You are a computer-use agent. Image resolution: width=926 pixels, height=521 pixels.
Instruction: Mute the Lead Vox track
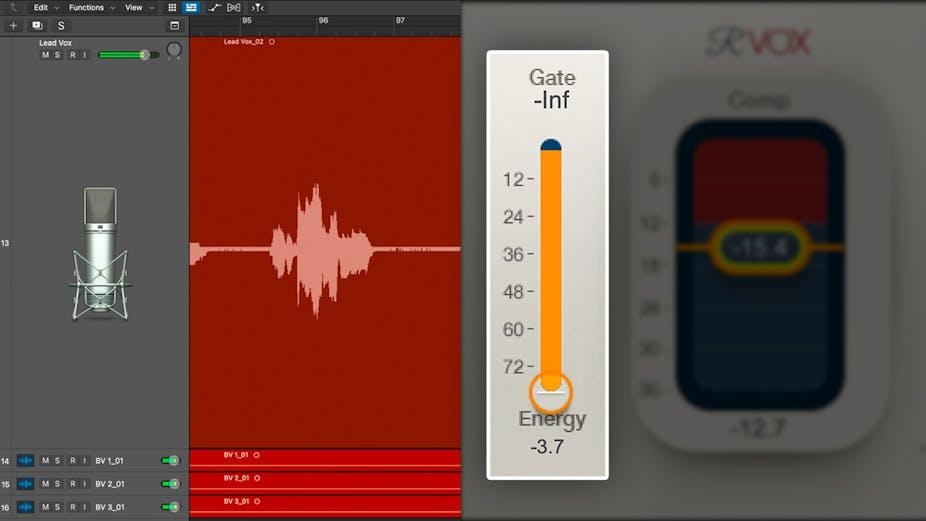tap(45, 55)
